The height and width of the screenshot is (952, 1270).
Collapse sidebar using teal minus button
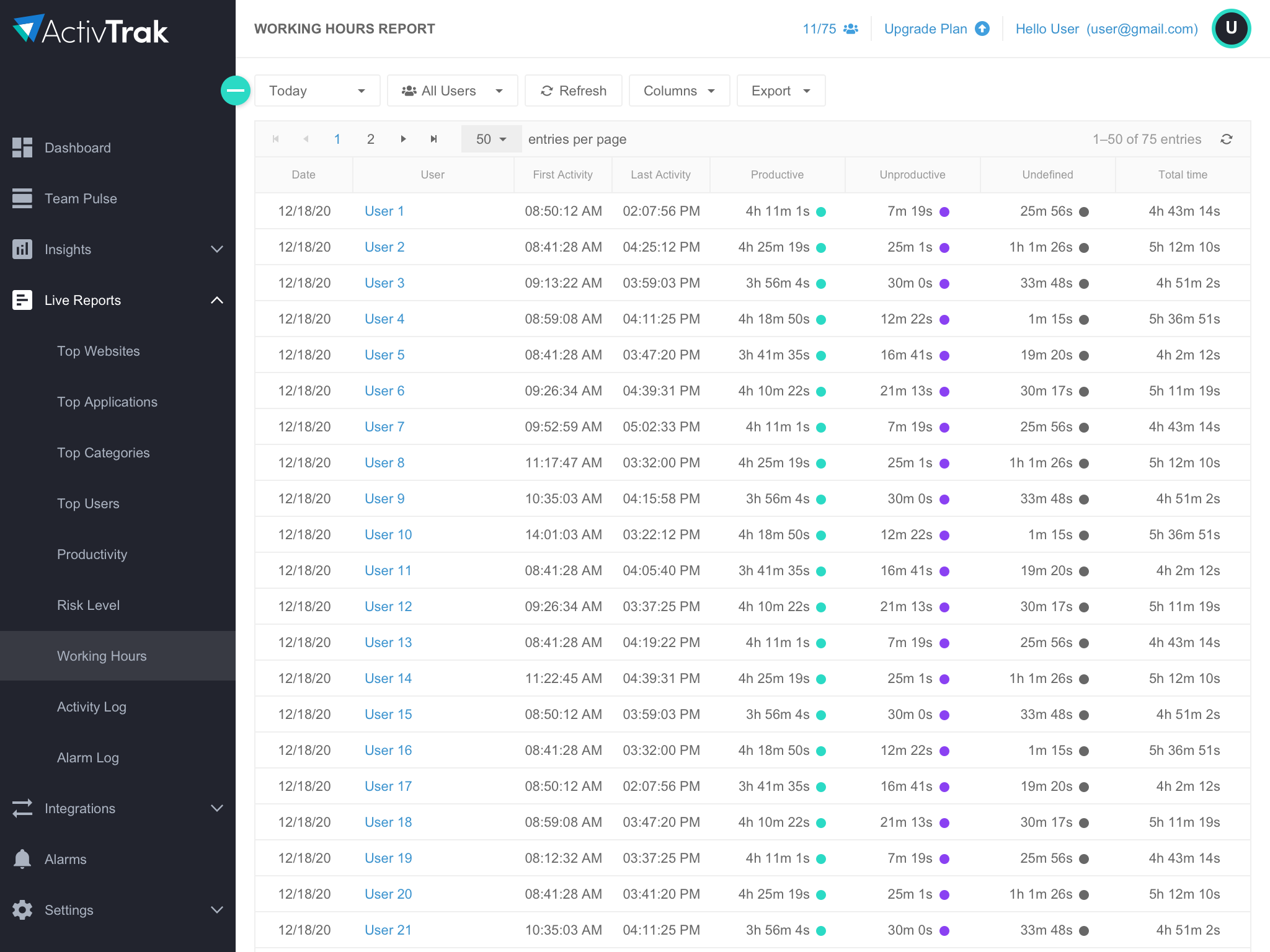click(x=236, y=90)
